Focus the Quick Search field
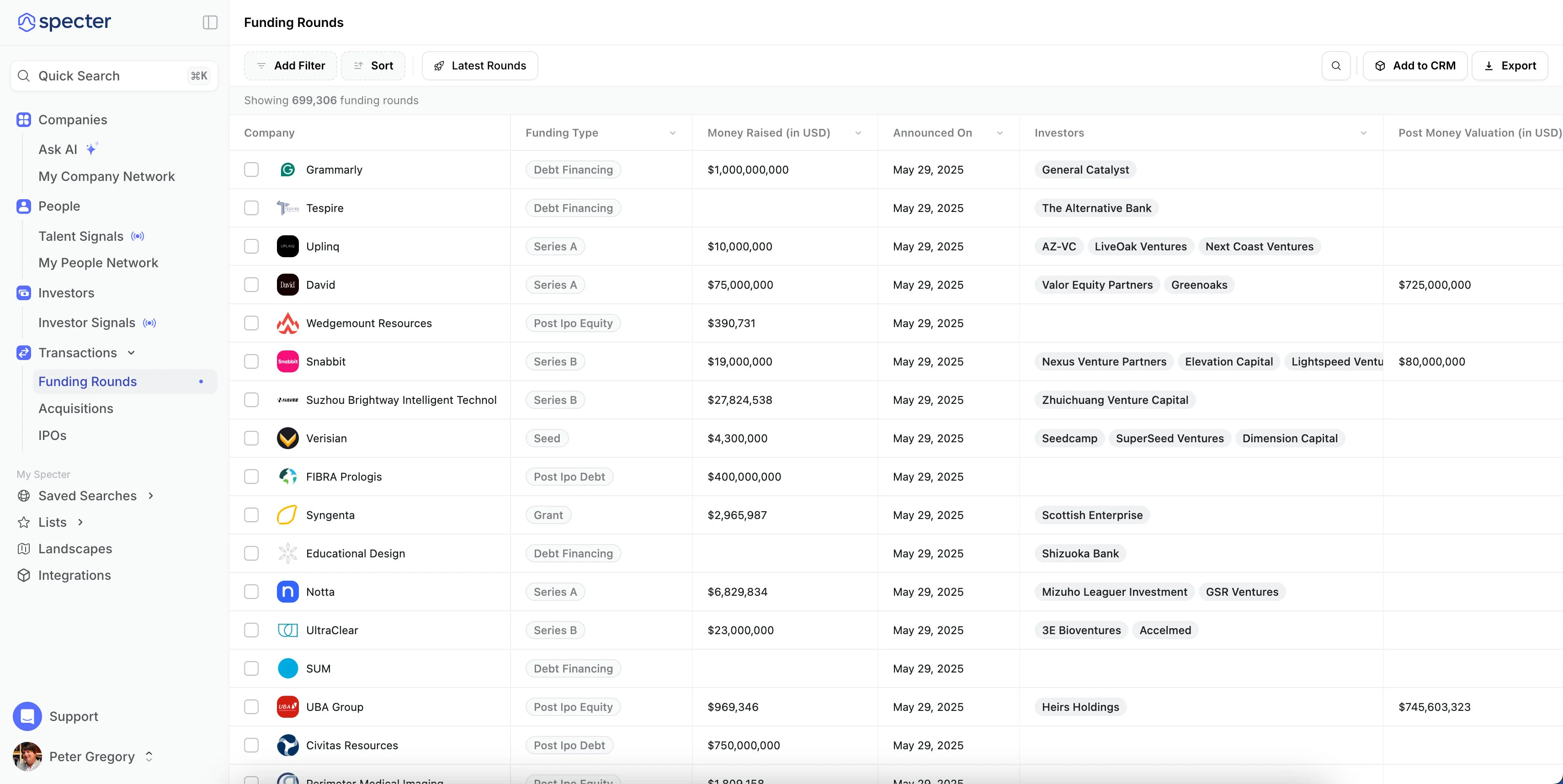Image resolution: width=1563 pixels, height=784 pixels. click(x=114, y=76)
